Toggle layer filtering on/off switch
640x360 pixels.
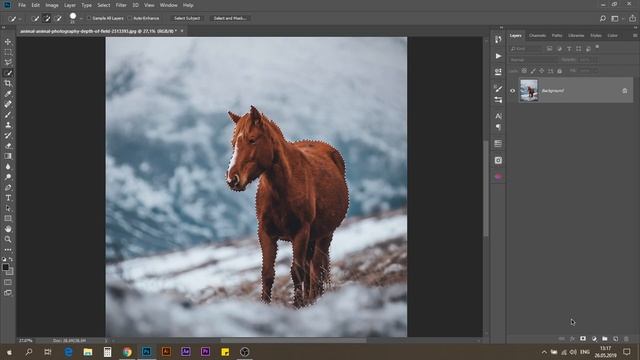(597, 47)
